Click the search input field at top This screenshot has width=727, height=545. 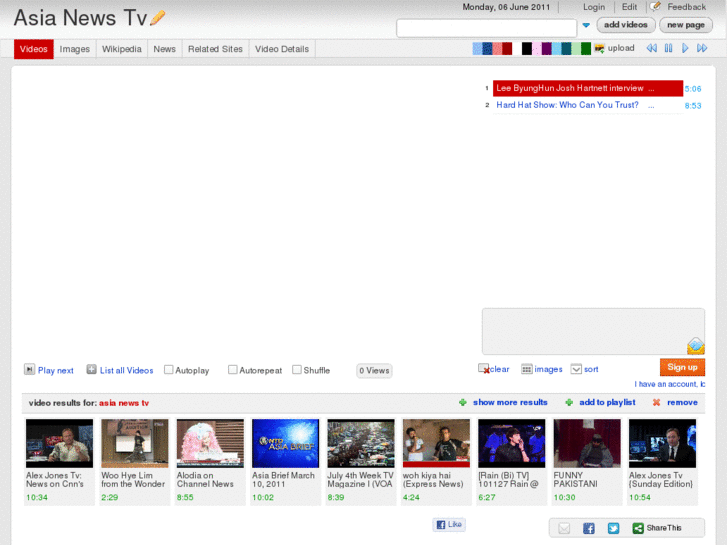[x=486, y=28]
